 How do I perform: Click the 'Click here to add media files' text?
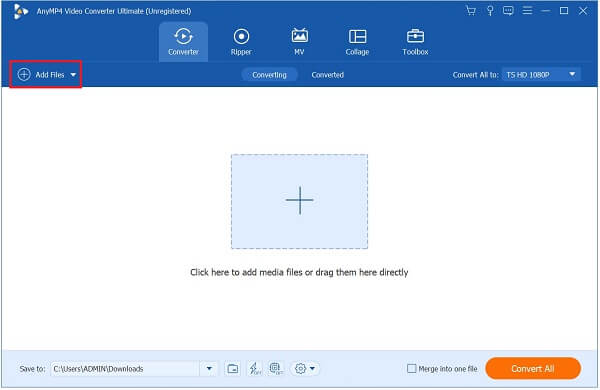[x=299, y=272]
